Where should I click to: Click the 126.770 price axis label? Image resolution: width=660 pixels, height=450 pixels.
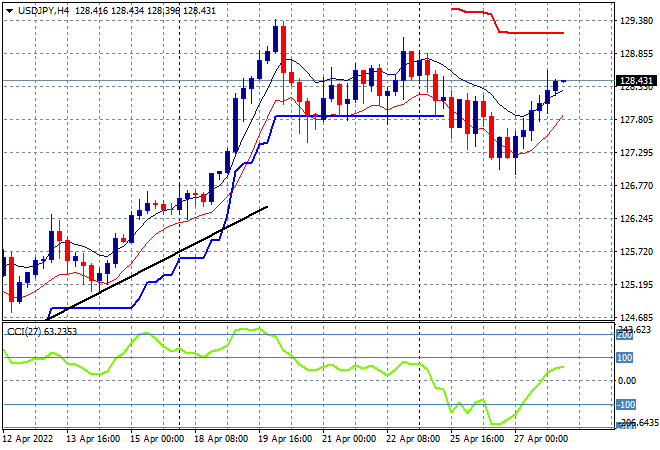point(636,186)
